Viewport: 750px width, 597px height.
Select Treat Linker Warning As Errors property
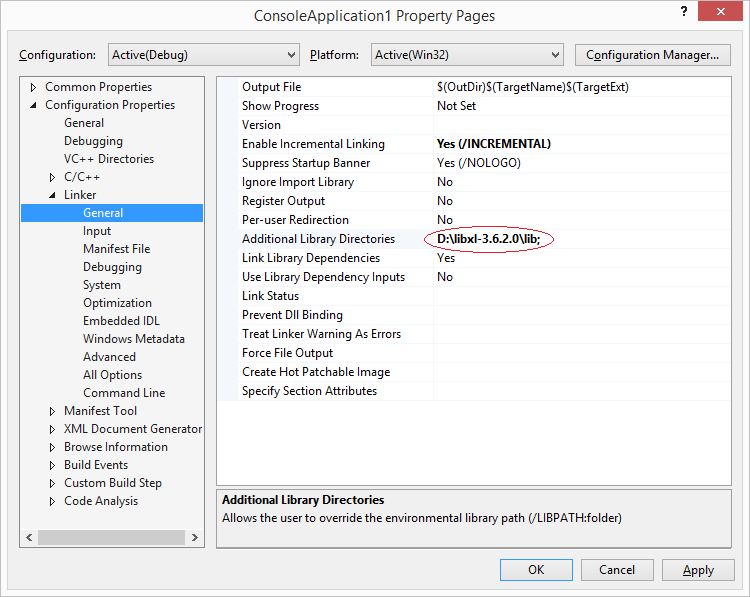pyautogui.click(x=321, y=334)
